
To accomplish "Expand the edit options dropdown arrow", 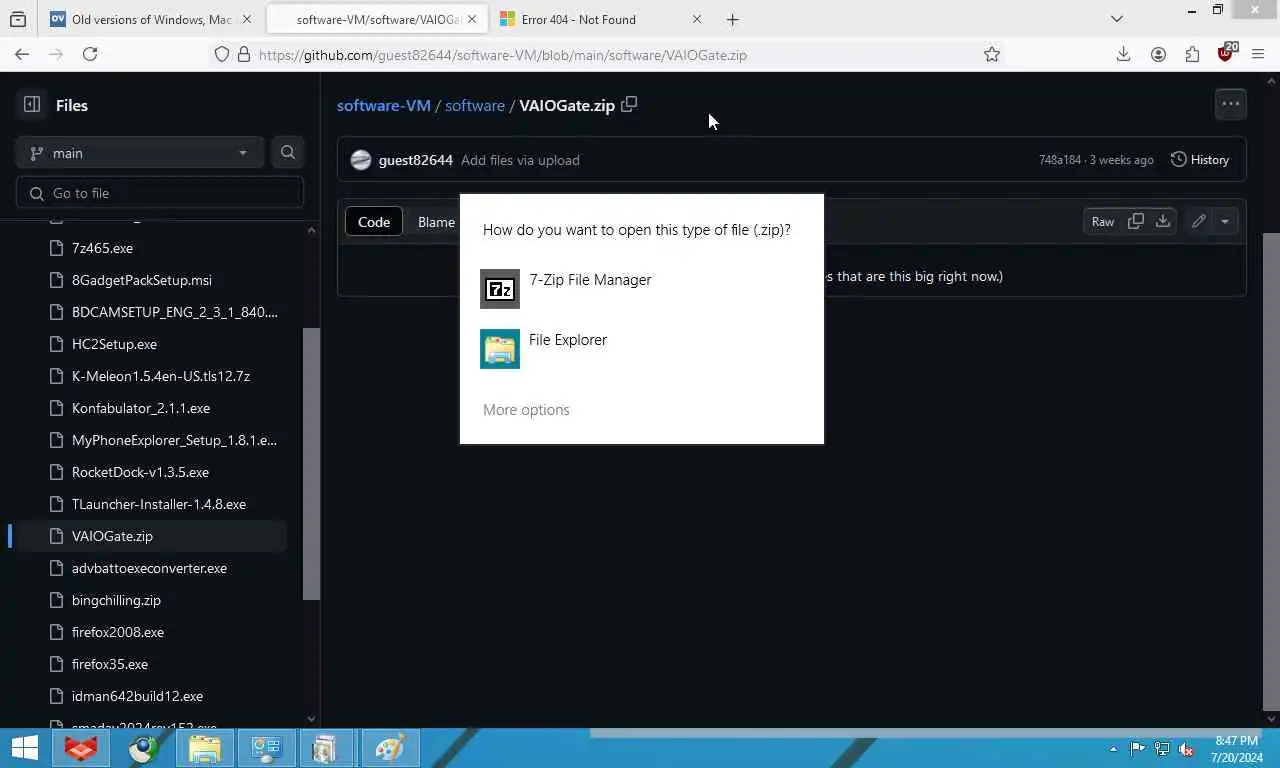I will (x=1225, y=222).
